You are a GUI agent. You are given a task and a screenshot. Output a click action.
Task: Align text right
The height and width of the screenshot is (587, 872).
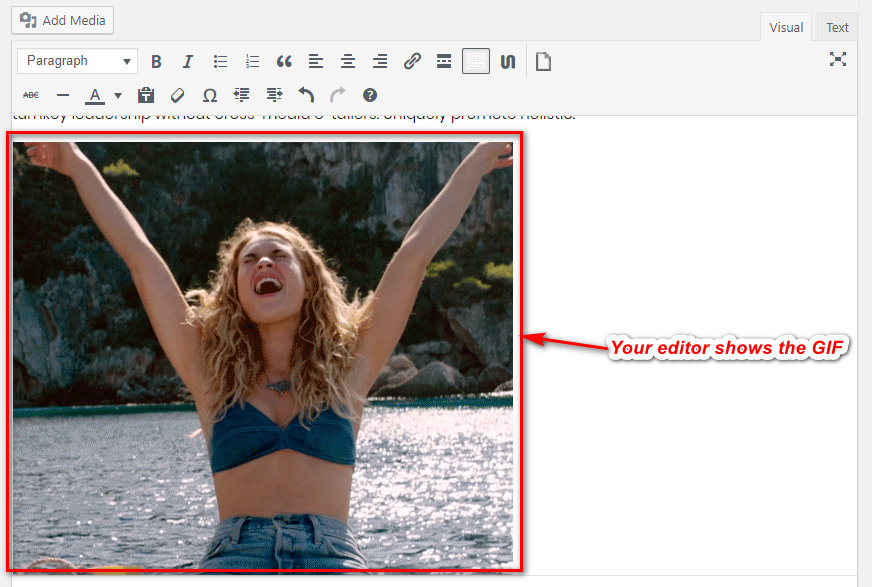click(380, 61)
